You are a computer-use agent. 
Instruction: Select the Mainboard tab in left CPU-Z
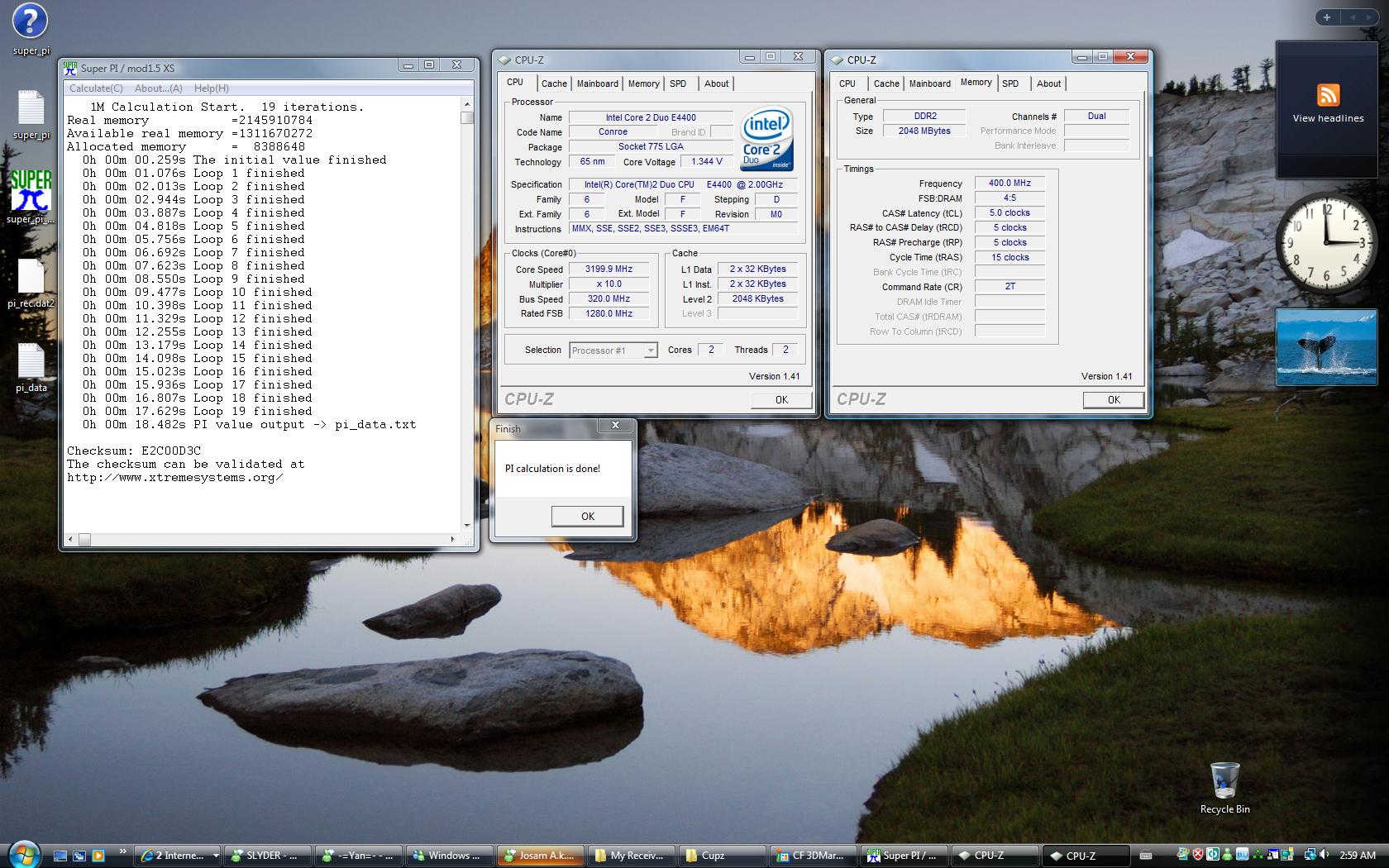[598, 83]
